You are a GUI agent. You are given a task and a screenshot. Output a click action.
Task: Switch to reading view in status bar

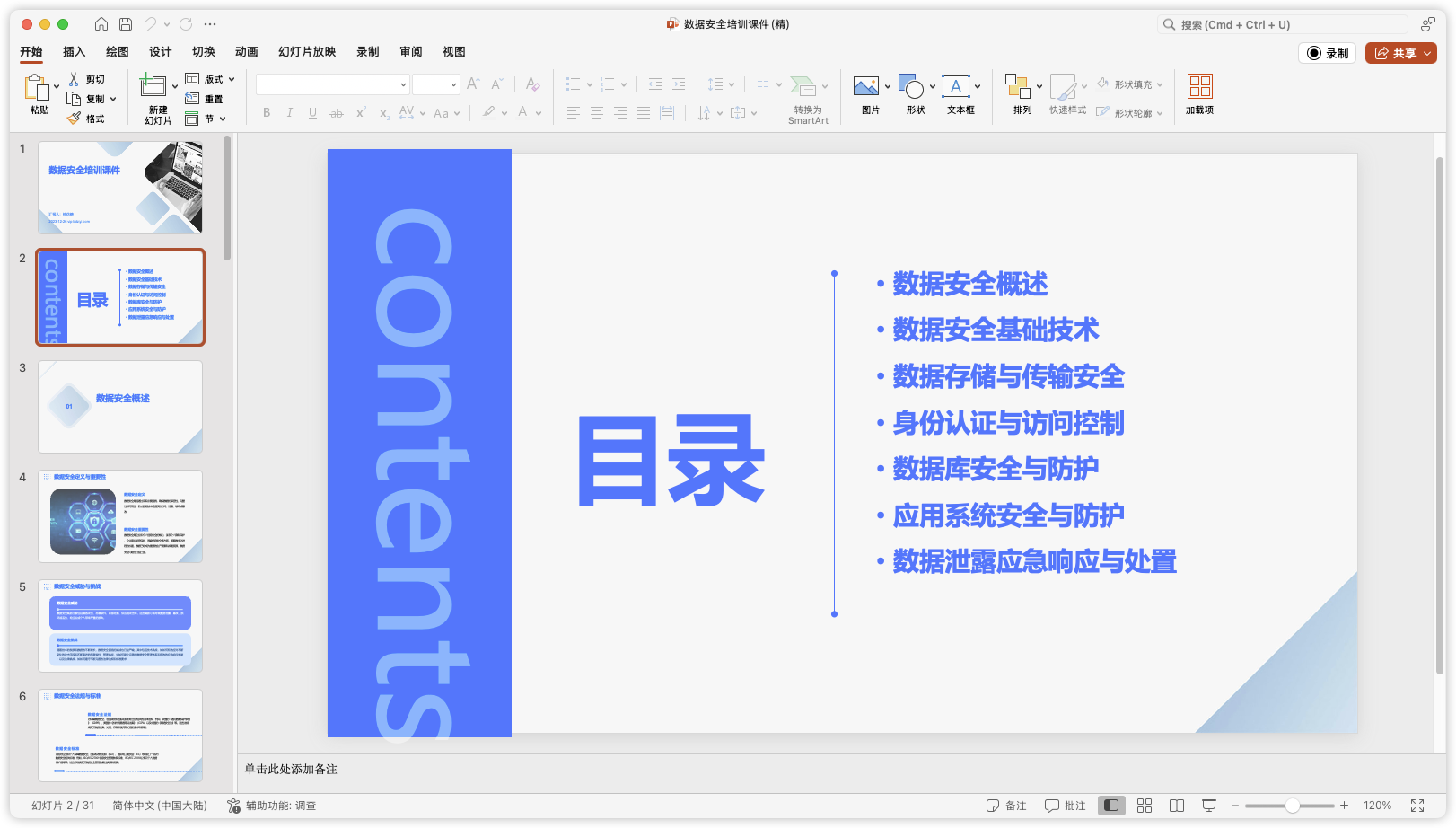coord(1177,806)
